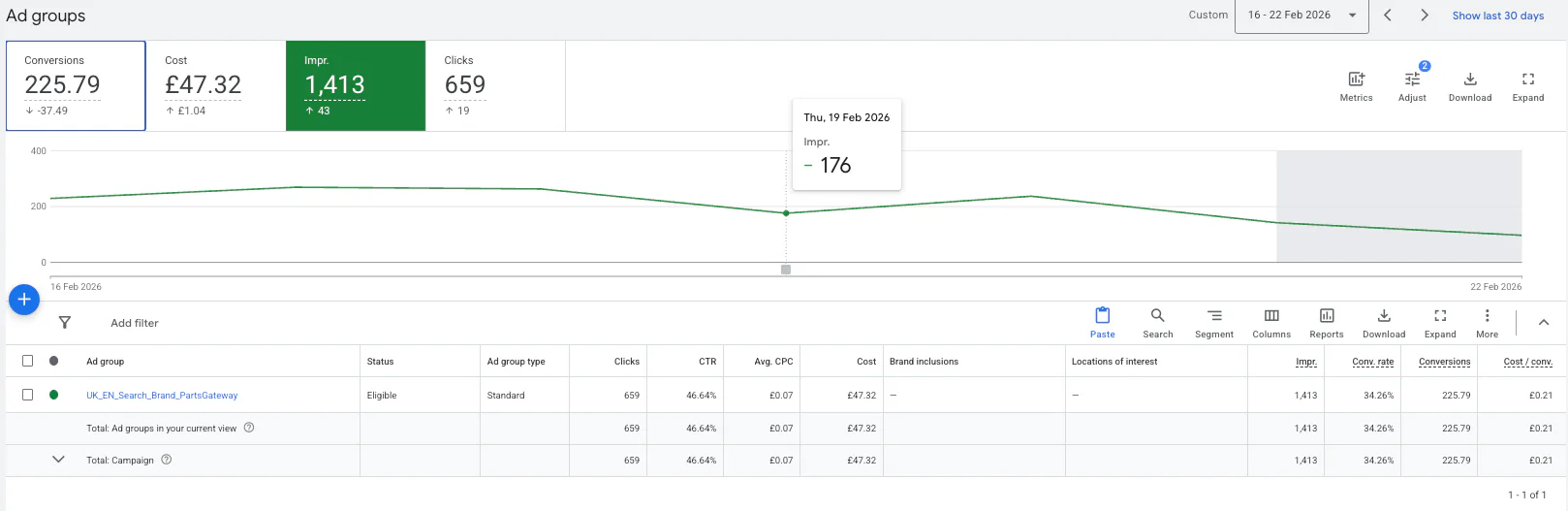Sort by Impr. column header
This screenshot has height=511, width=1568.
[1306, 362]
